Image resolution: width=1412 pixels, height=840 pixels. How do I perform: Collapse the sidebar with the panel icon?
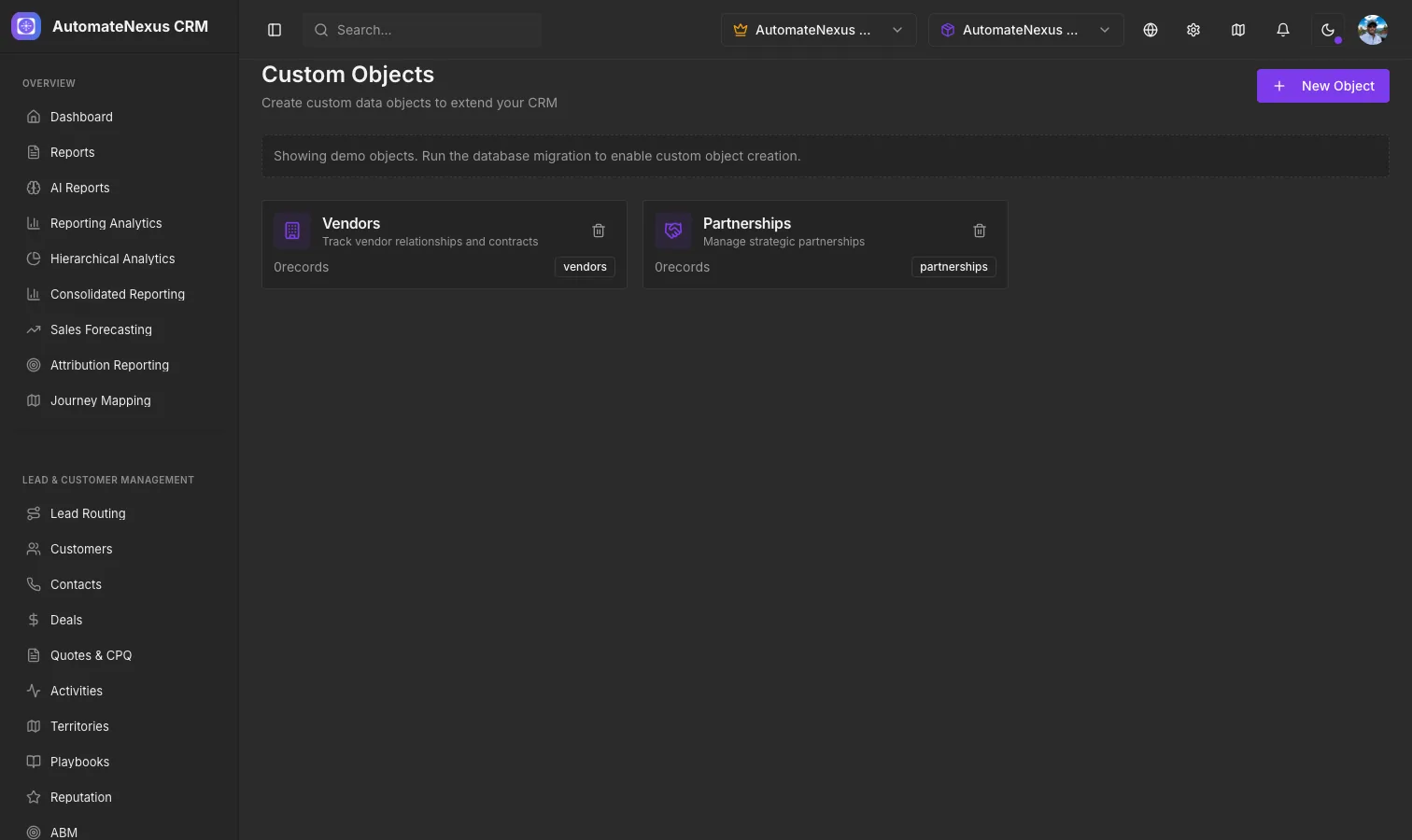click(x=275, y=30)
